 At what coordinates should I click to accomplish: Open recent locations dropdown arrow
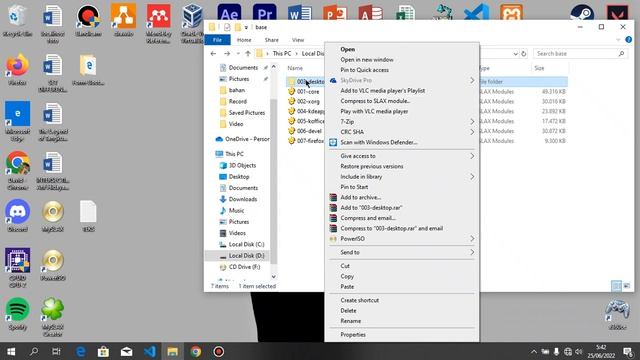(x=238, y=53)
